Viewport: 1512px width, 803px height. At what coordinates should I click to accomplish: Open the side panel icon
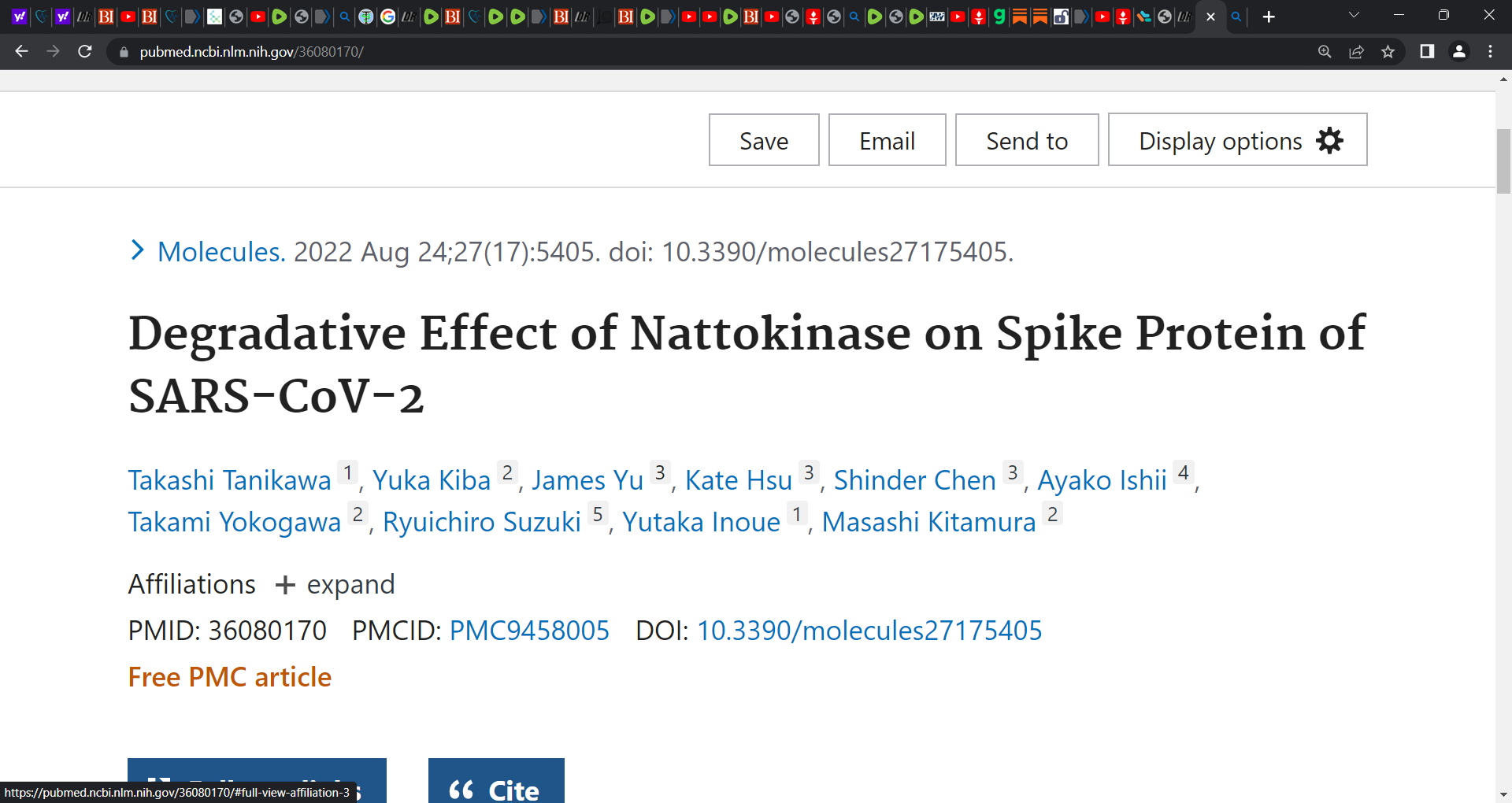pos(1427,51)
